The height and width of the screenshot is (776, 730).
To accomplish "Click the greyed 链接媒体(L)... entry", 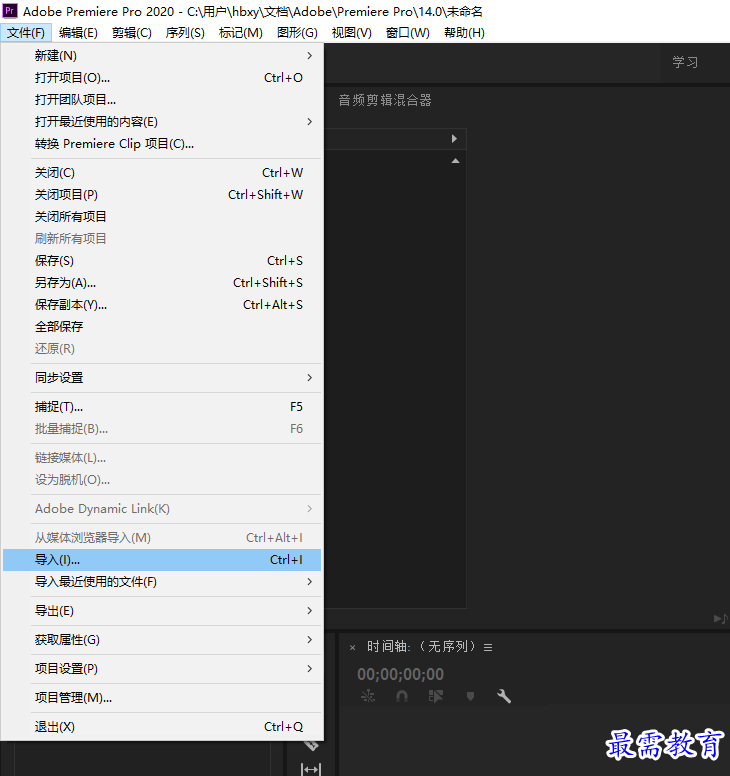I will 162,458.
